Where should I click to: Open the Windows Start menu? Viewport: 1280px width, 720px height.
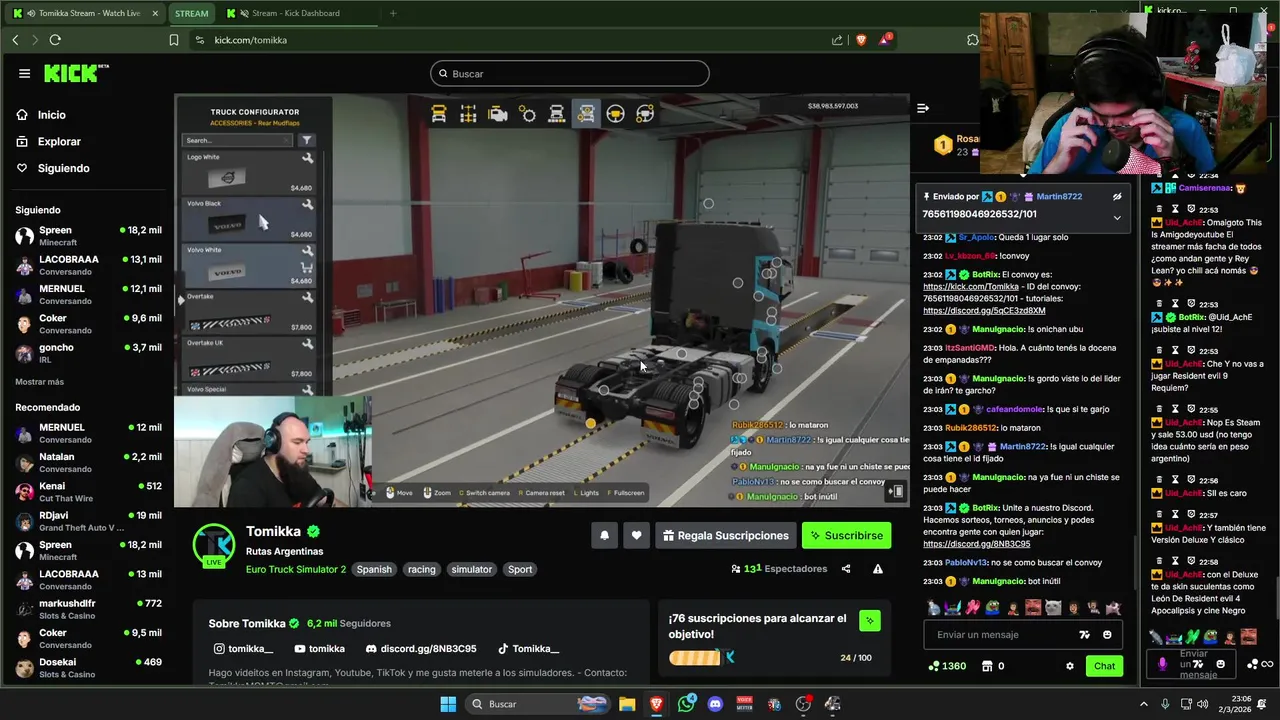[448, 704]
